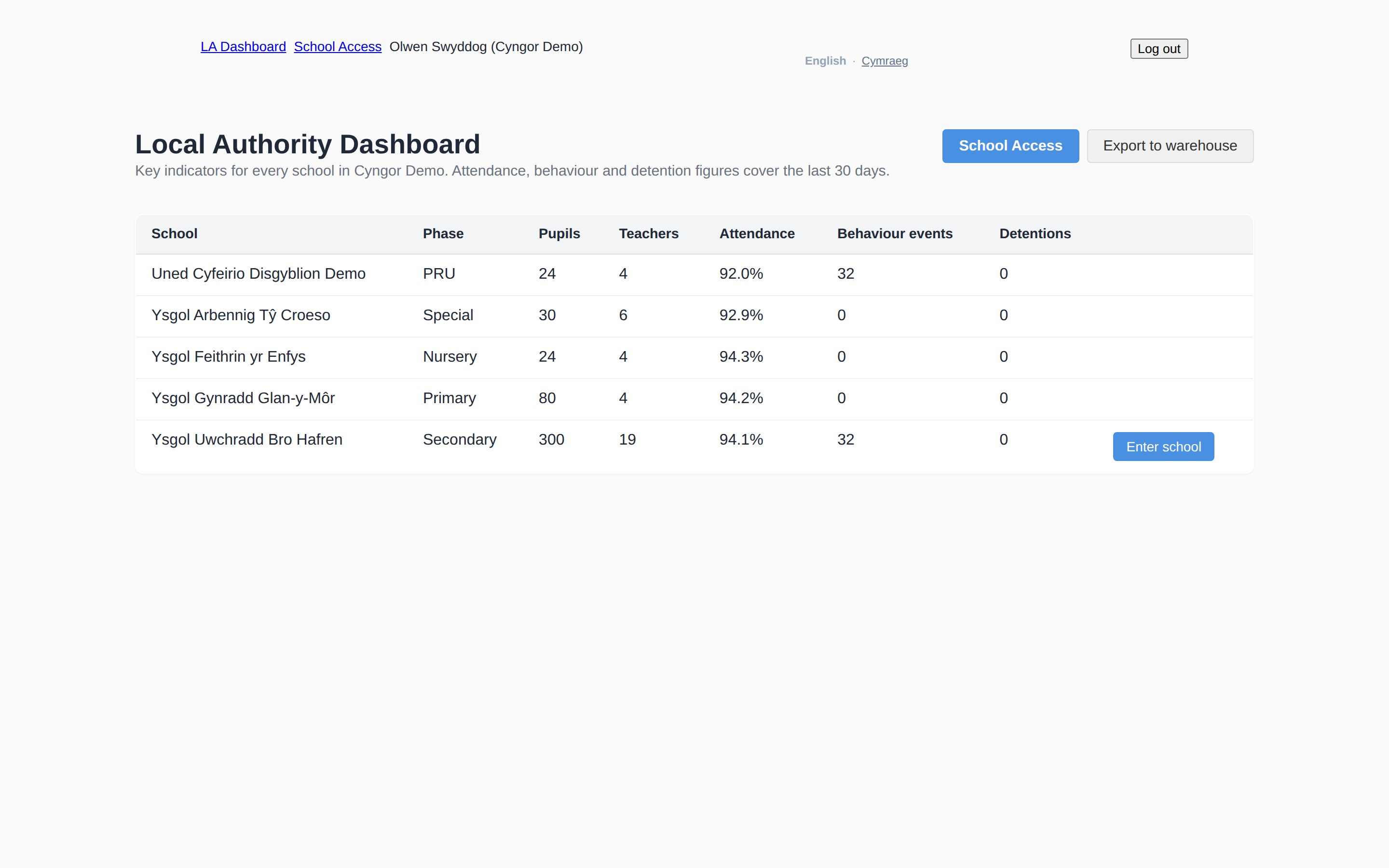This screenshot has height=868, width=1389.
Task: Click the Log out button
Action: 1159,49
